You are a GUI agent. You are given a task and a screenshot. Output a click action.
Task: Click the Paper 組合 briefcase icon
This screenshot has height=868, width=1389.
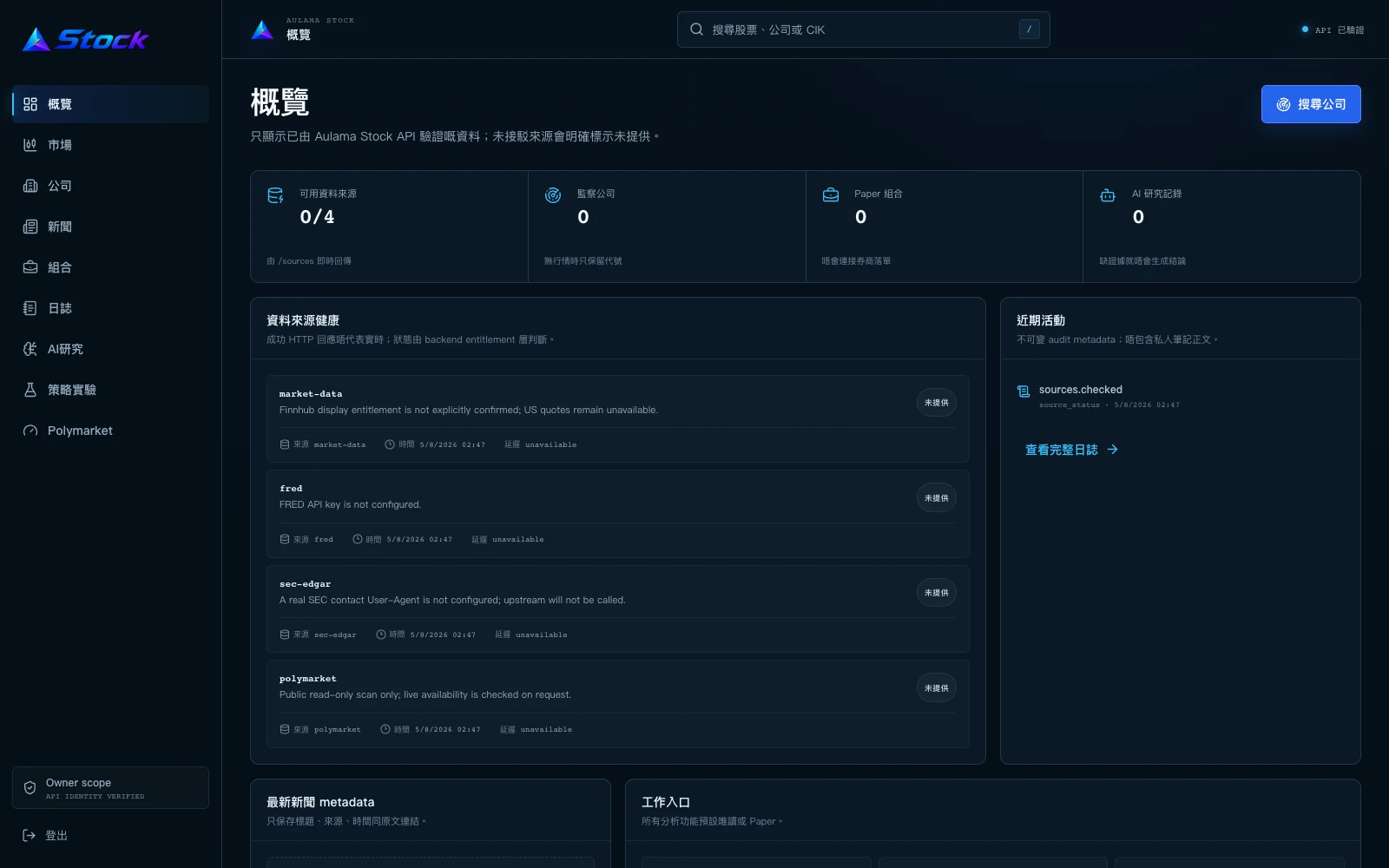pos(831,195)
